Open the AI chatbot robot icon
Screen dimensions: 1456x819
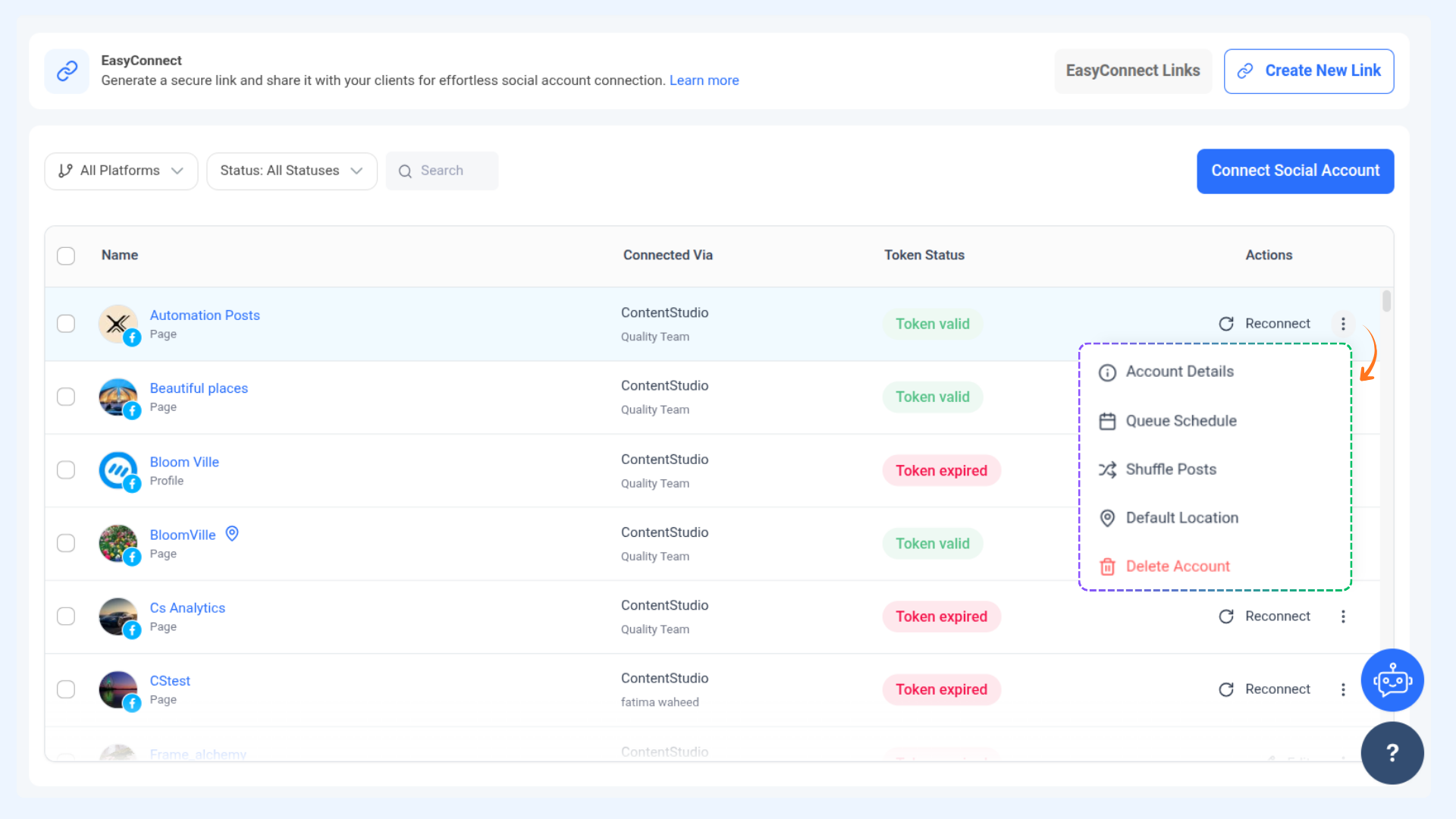[1392, 680]
